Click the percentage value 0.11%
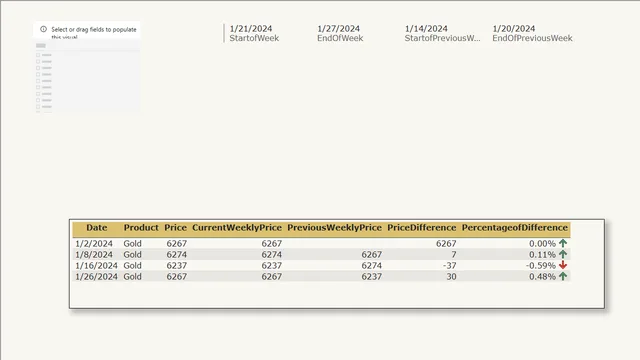This screenshot has height=360, width=640. click(x=542, y=255)
